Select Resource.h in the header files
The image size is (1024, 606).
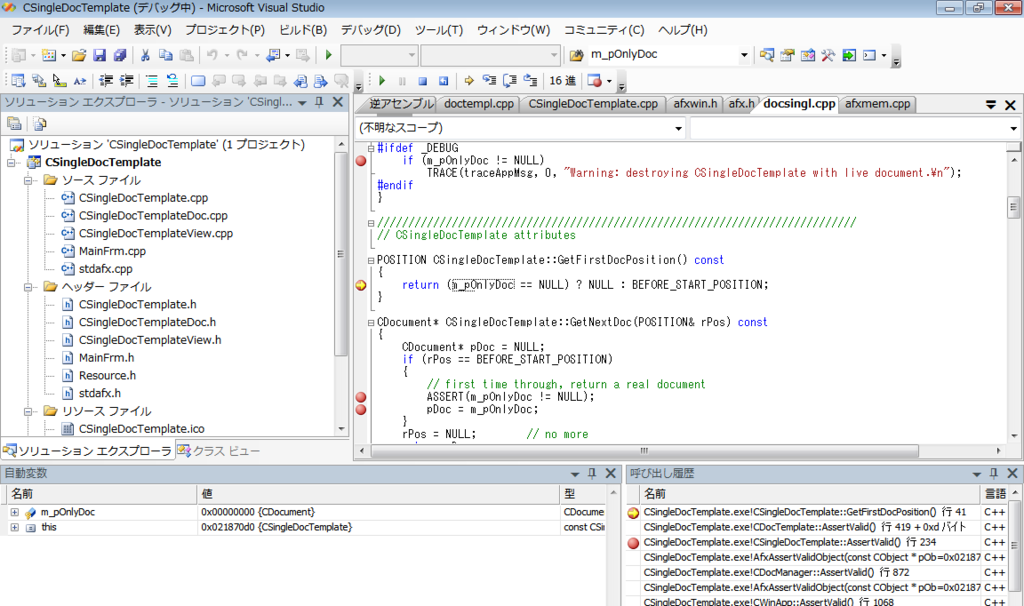pos(107,376)
